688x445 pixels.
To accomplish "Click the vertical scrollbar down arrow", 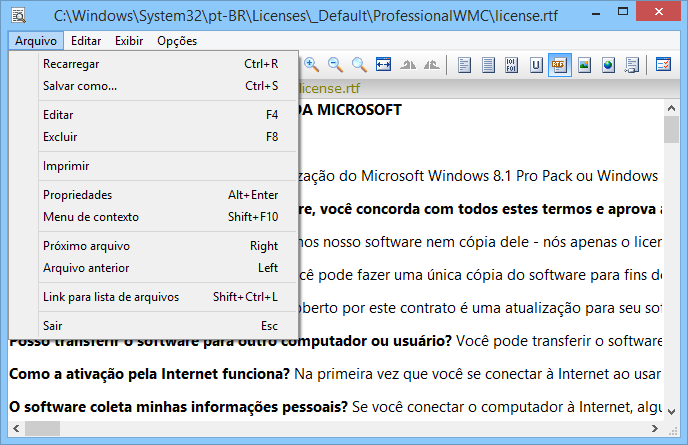I will point(671,411).
